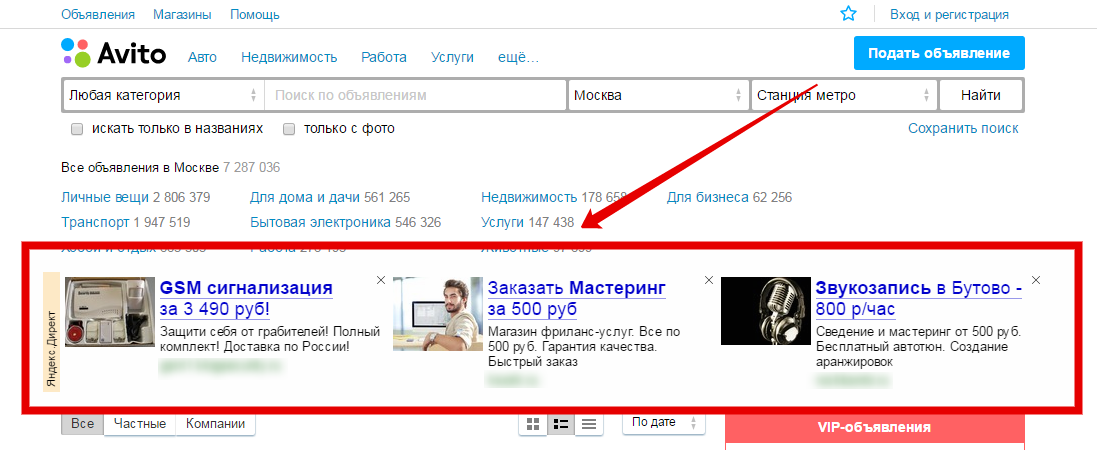Screen dimensions: 1097x450
Task: Click the studio microphone ad thumbnail
Action: click(766, 311)
